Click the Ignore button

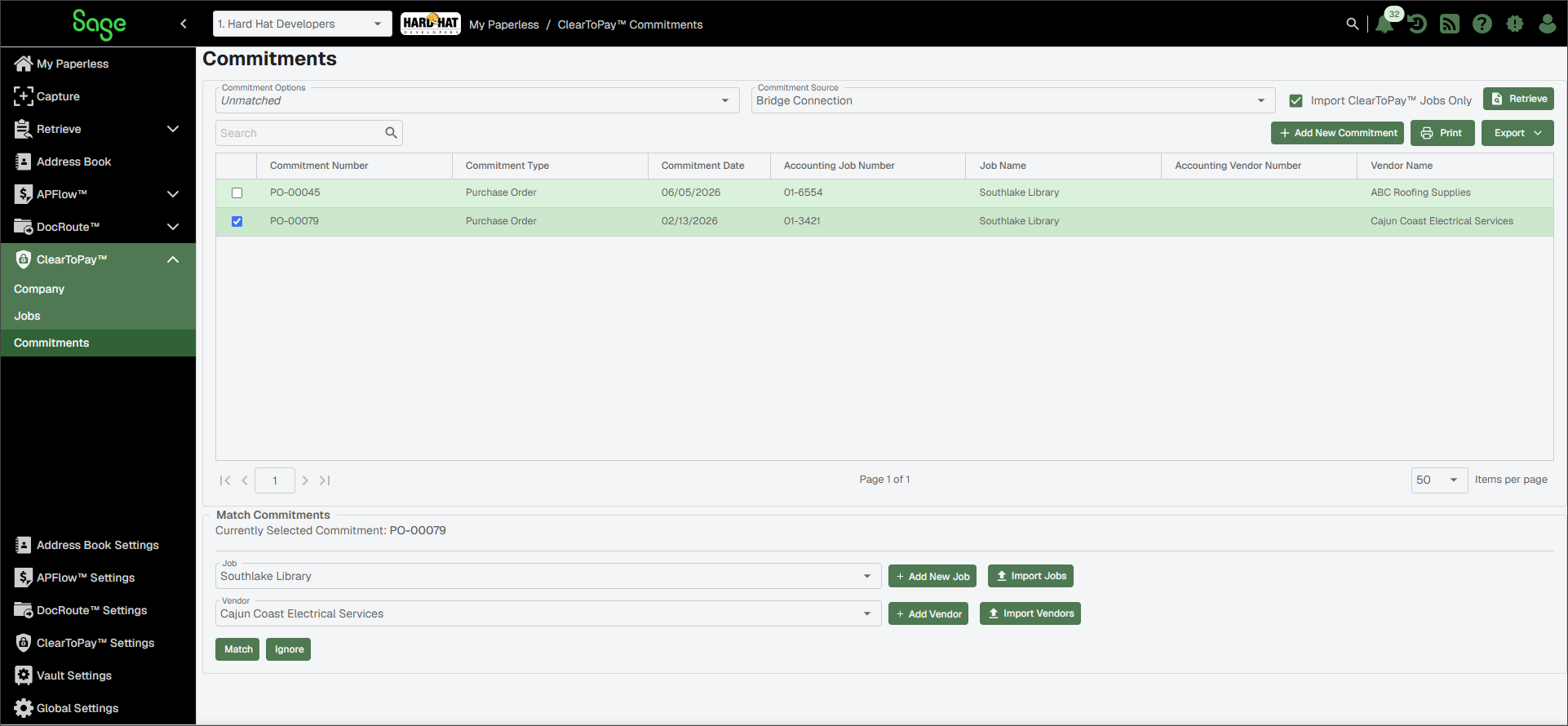coord(289,649)
